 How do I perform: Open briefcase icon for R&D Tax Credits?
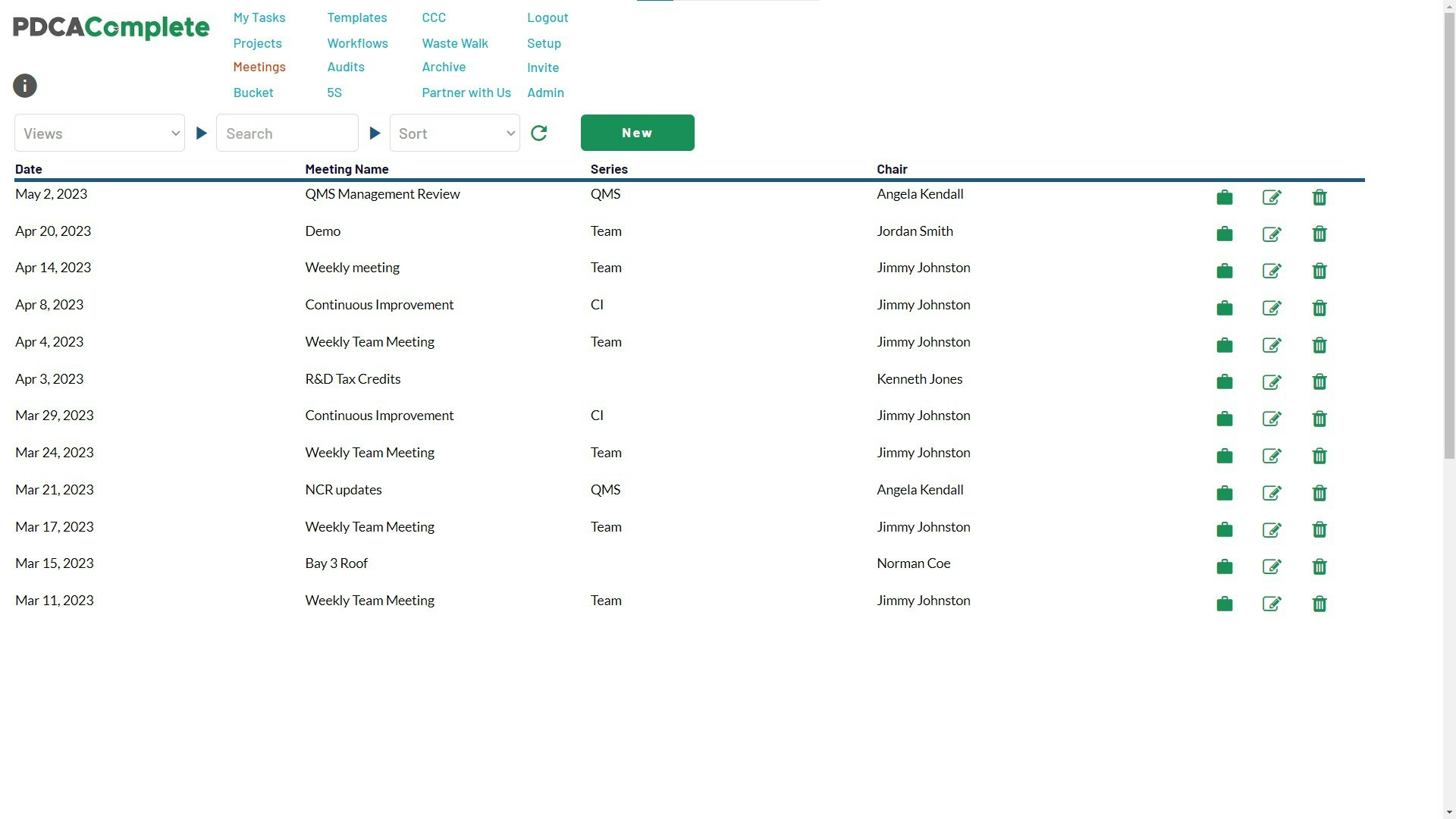pos(1224,382)
